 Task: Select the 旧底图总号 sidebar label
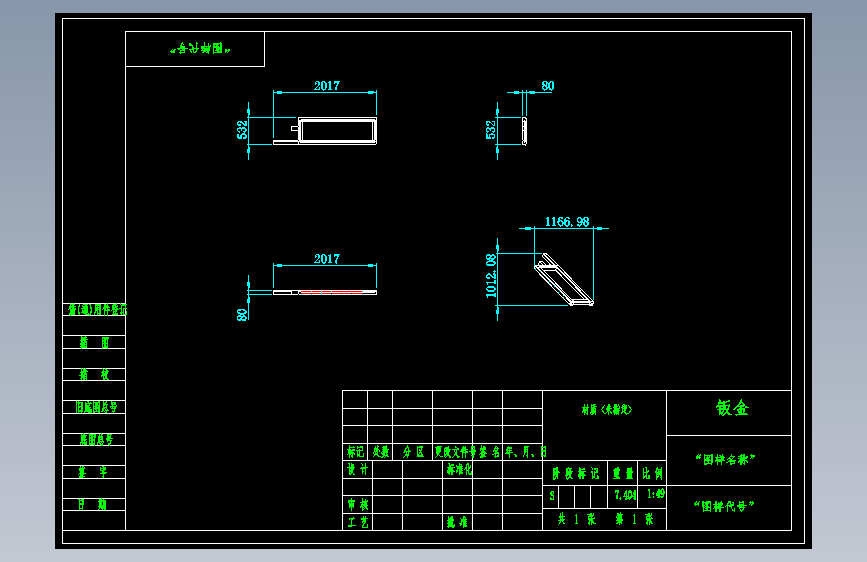click(96, 407)
